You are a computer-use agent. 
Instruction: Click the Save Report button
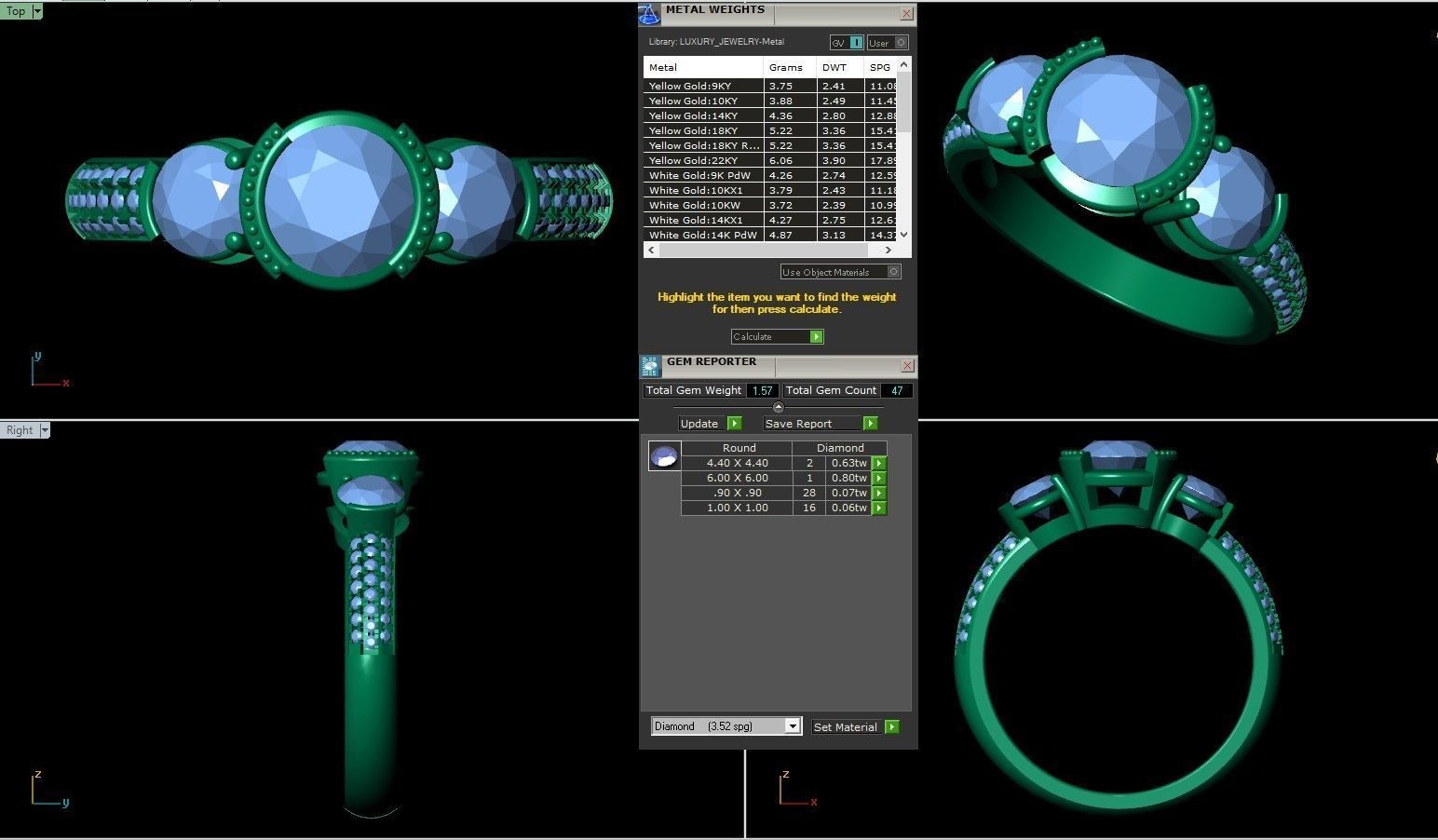[813, 423]
